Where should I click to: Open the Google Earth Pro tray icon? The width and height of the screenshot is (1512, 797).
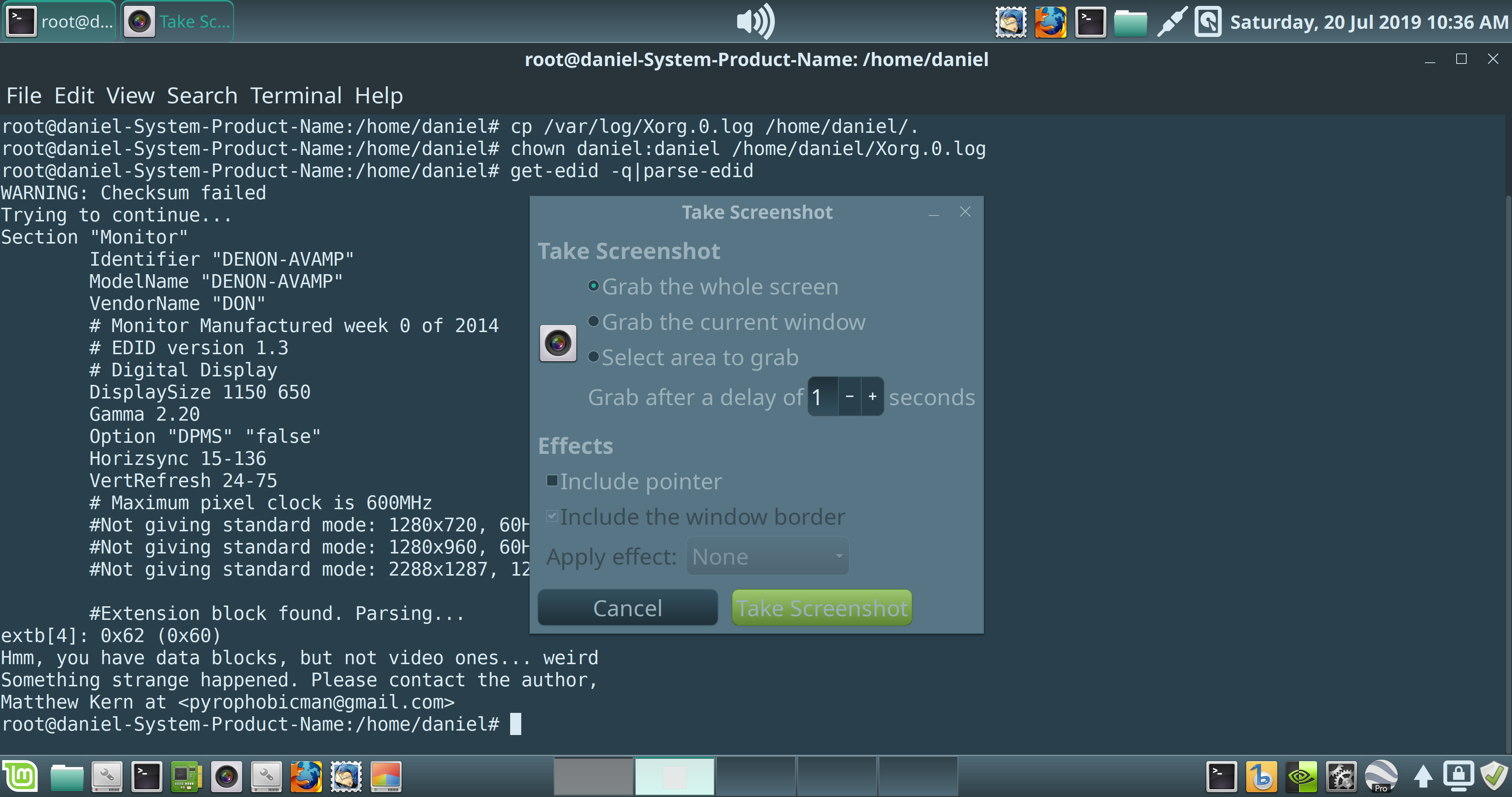pos(1381,777)
